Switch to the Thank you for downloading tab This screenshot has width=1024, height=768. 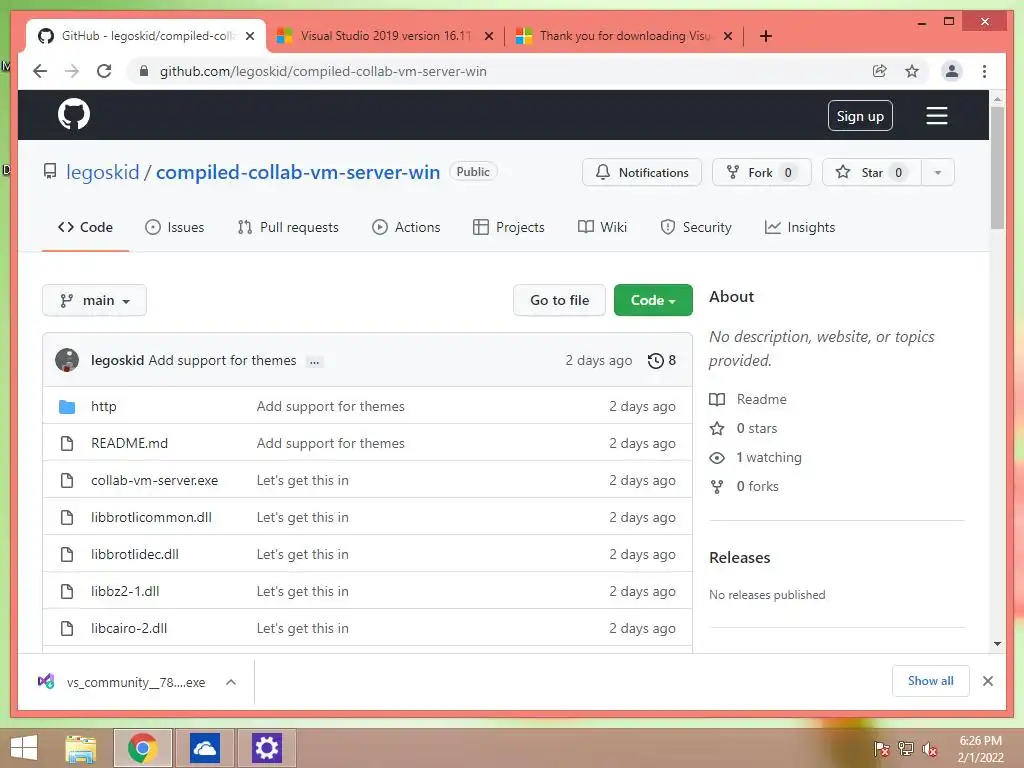(625, 36)
